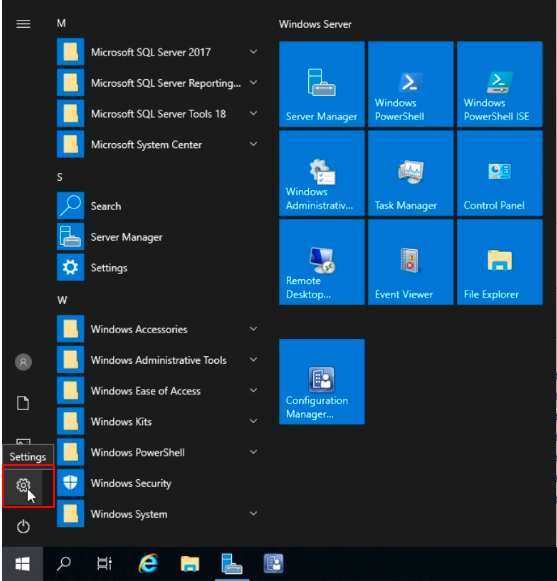Open the hamburger menu to expand the Start rail
The image size is (557, 581).
pyautogui.click(x=23, y=24)
